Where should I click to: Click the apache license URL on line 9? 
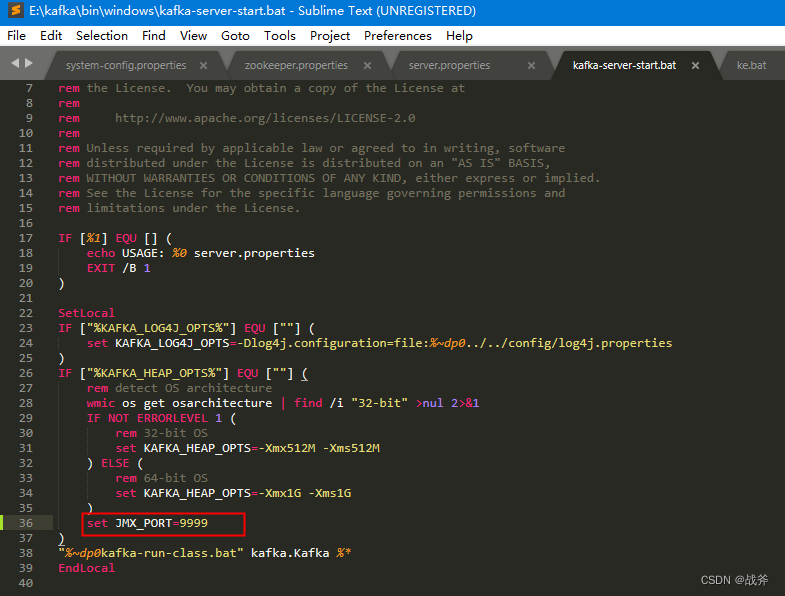tap(265, 118)
